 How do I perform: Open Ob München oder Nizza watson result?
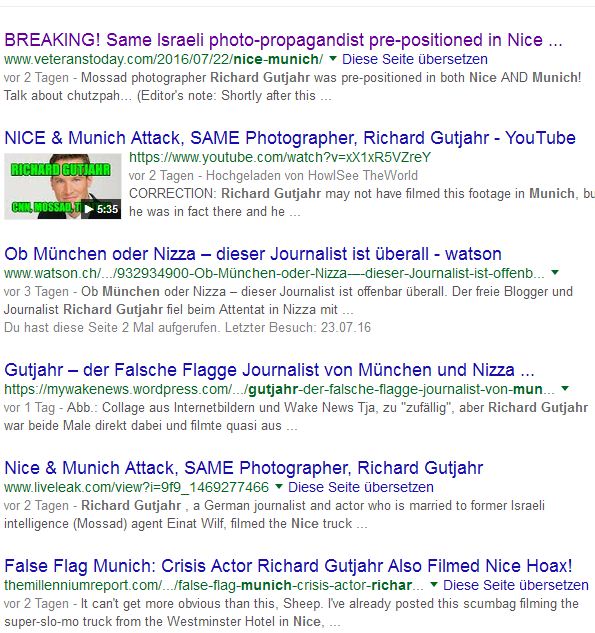pyautogui.click(x=253, y=254)
